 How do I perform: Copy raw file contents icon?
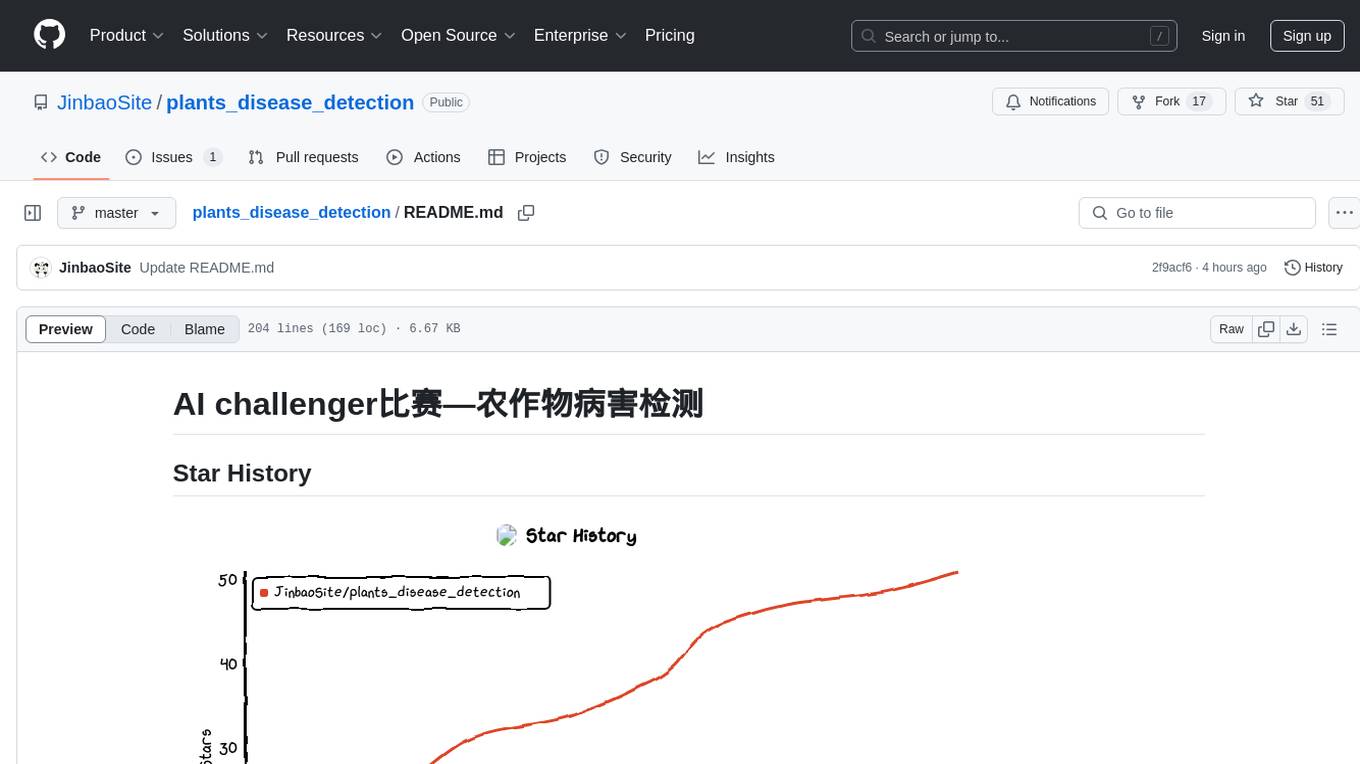[x=1266, y=329]
